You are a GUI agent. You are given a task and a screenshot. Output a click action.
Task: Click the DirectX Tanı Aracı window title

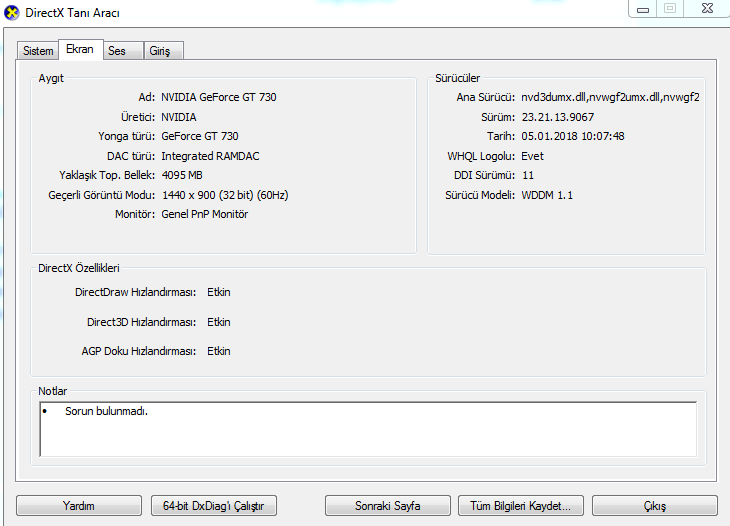(x=72, y=13)
